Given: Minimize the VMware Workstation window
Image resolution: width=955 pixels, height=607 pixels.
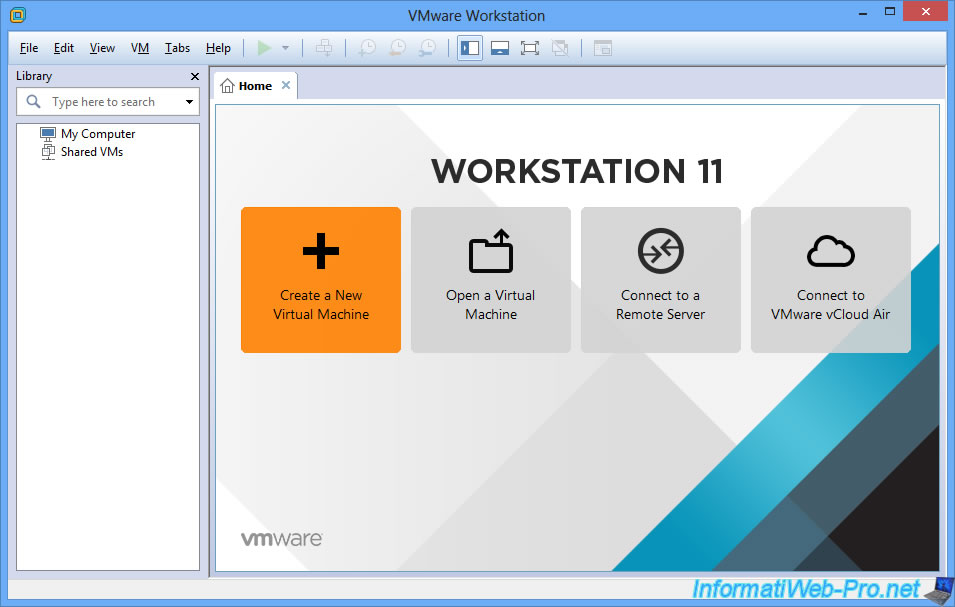Looking at the screenshot, I should pyautogui.click(x=862, y=12).
